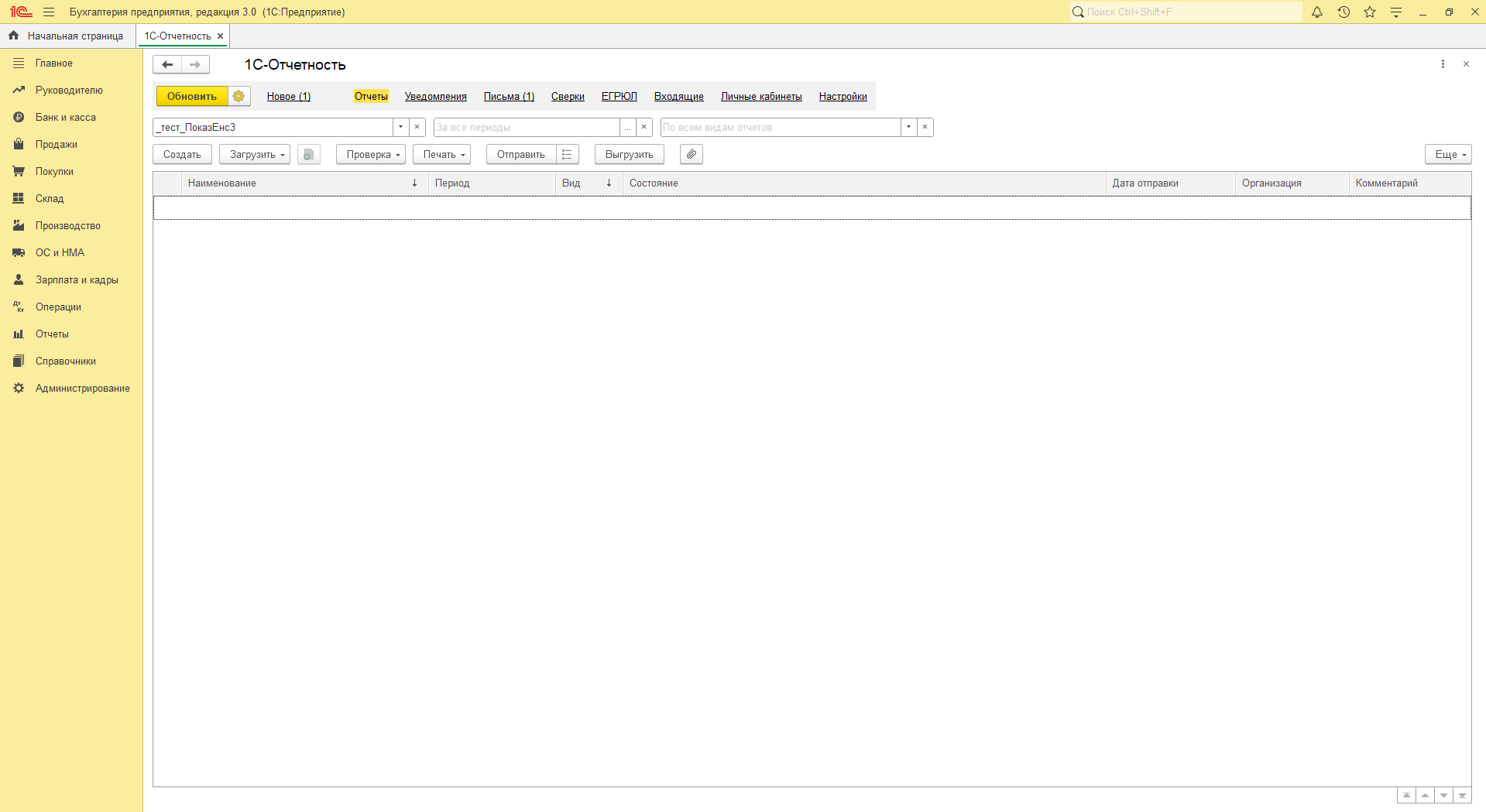This screenshot has height=812, width=1486.
Task: Clear the report type filter field
Action: [x=925, y=127]
